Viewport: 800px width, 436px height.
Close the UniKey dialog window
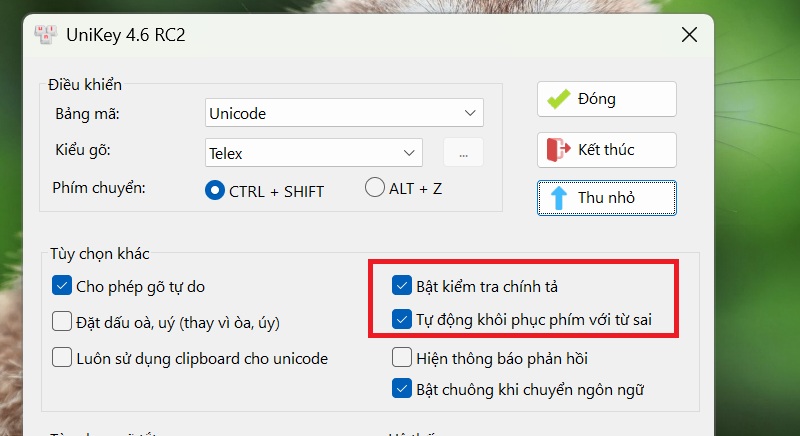[x=689, y=35]
